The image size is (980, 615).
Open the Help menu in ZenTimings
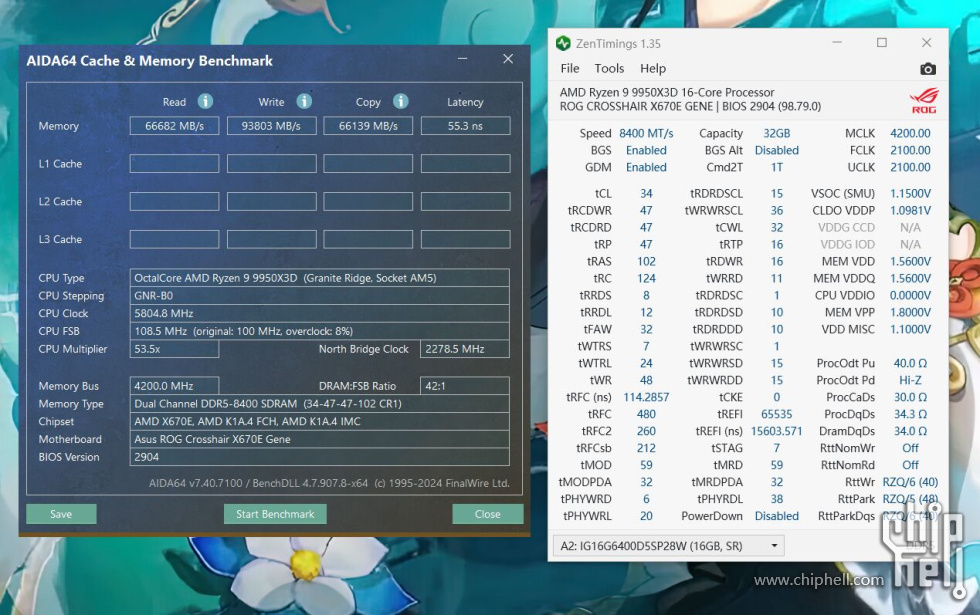[x=652, y=68]
